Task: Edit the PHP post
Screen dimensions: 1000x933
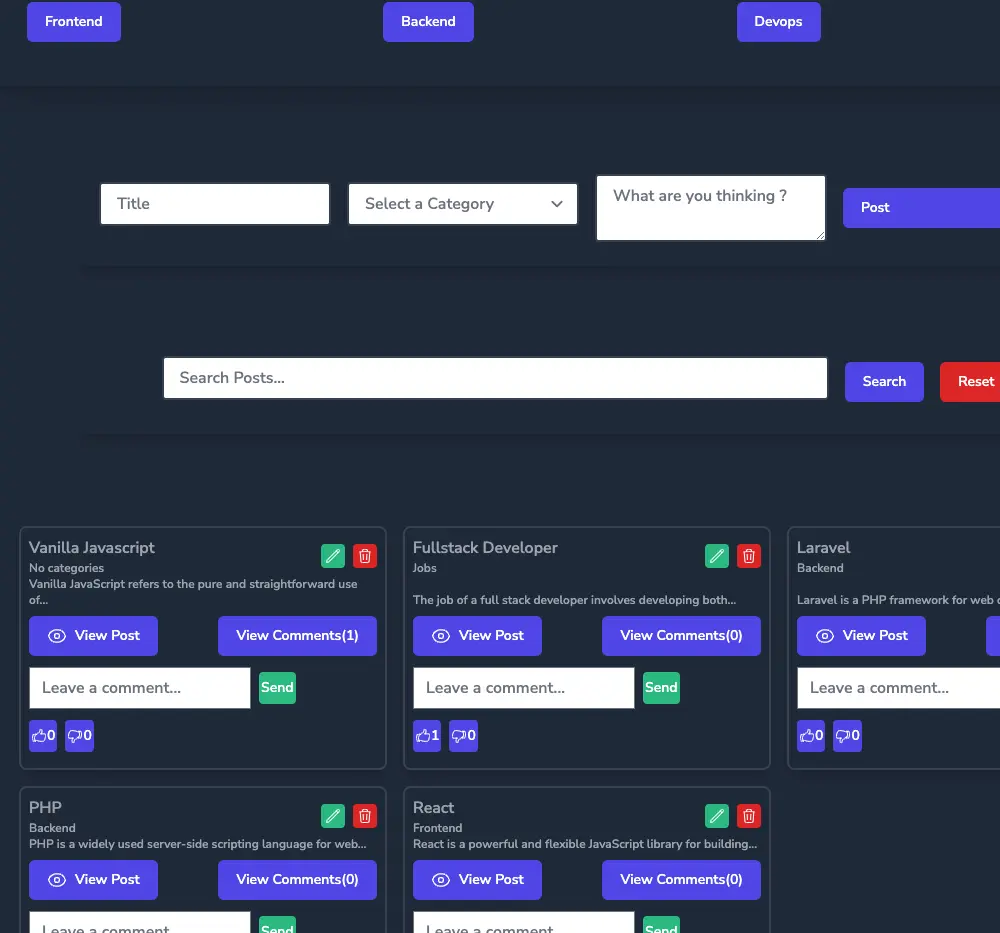Action: coord(333,816)
